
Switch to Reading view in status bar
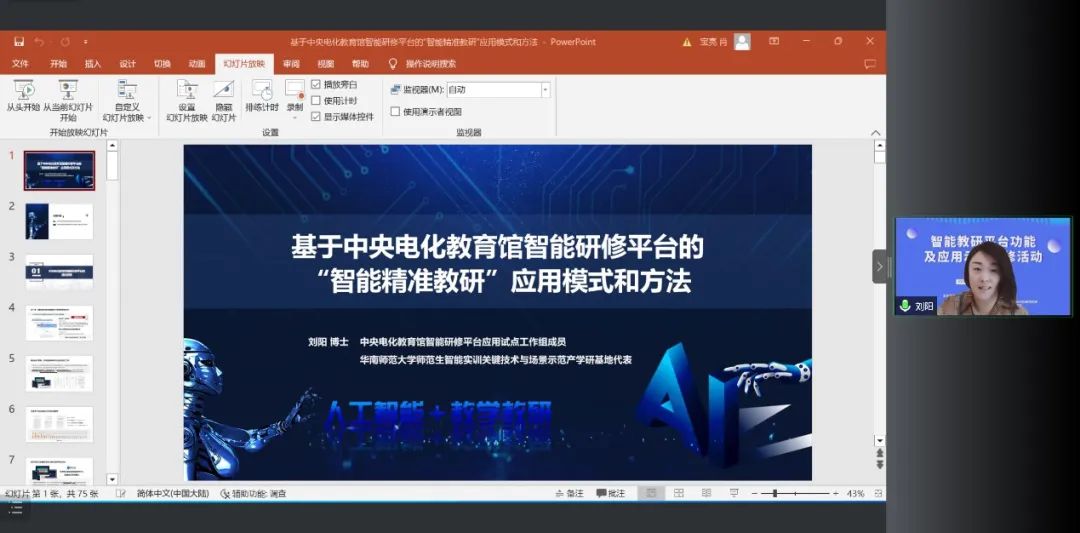click(706, 493)
